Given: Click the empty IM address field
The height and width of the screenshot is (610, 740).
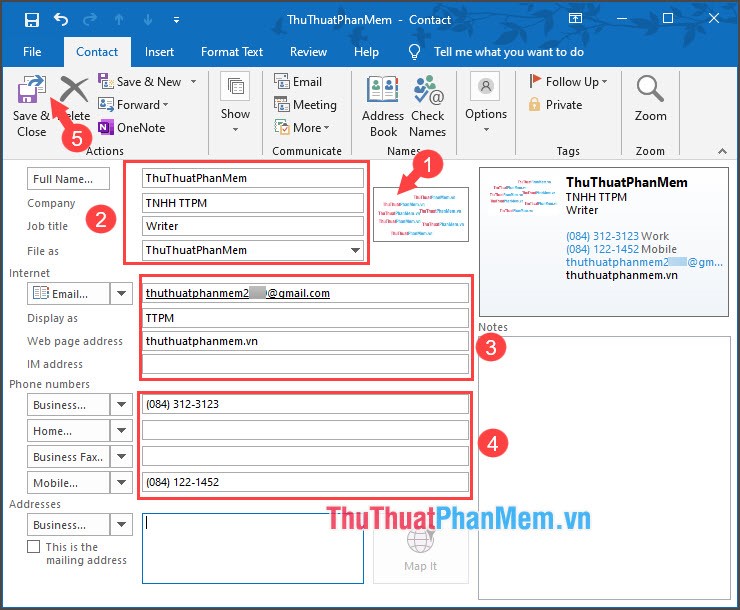Looking at the screenshot, I should [x=305, y=364].
